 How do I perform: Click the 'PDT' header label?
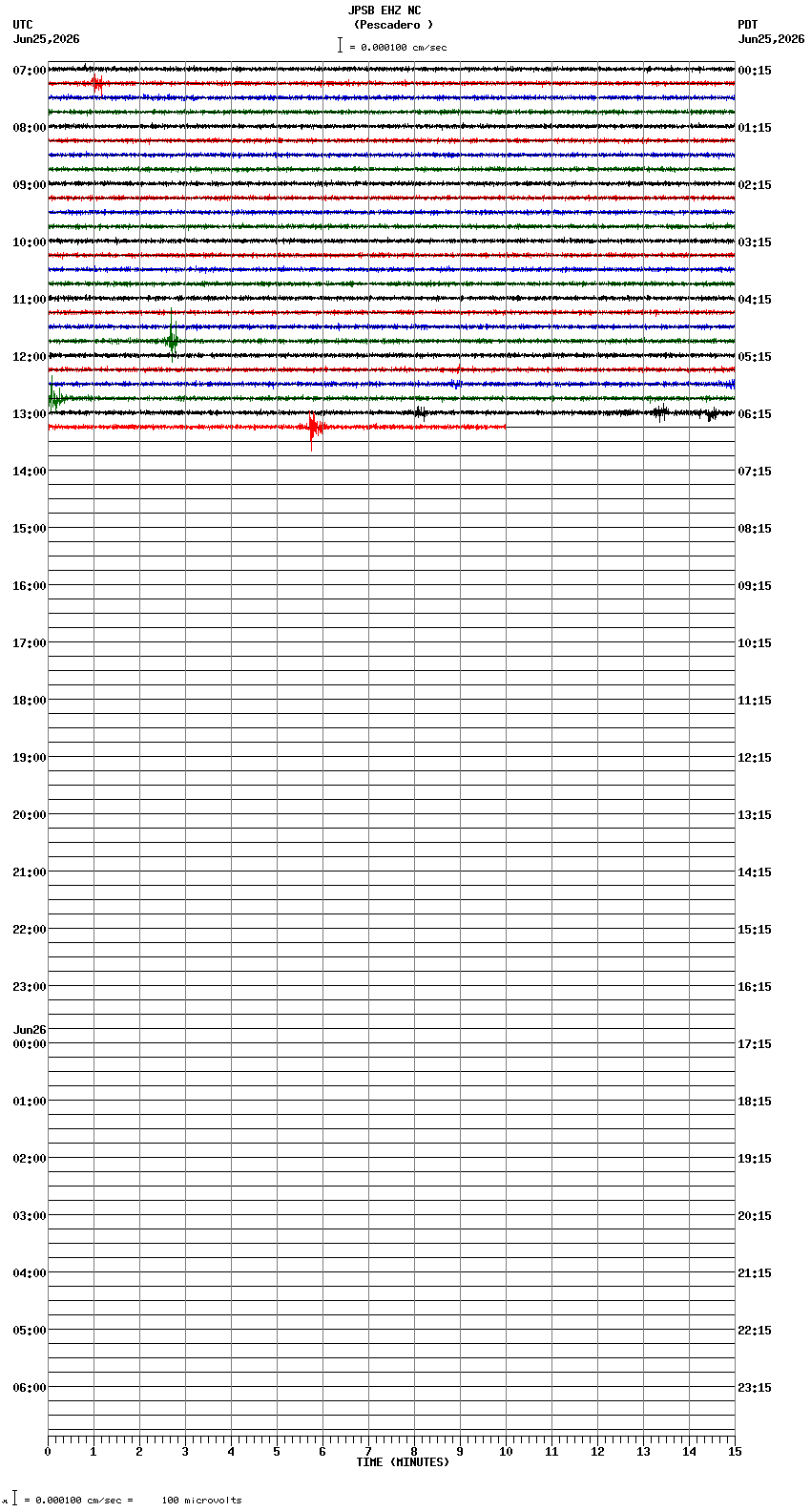(x=747, y=25)
